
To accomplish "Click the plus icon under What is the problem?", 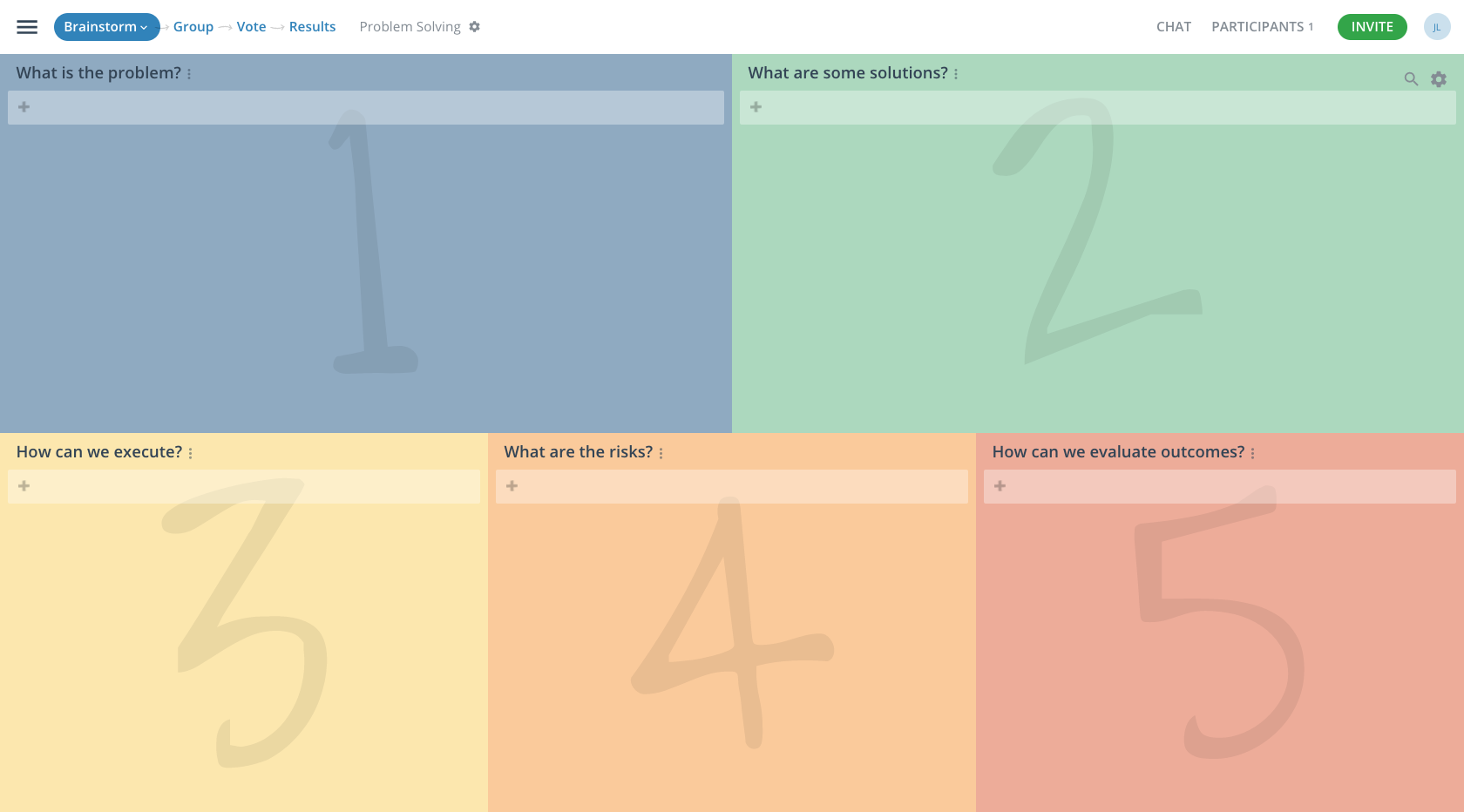I will (x=24, y=107).
